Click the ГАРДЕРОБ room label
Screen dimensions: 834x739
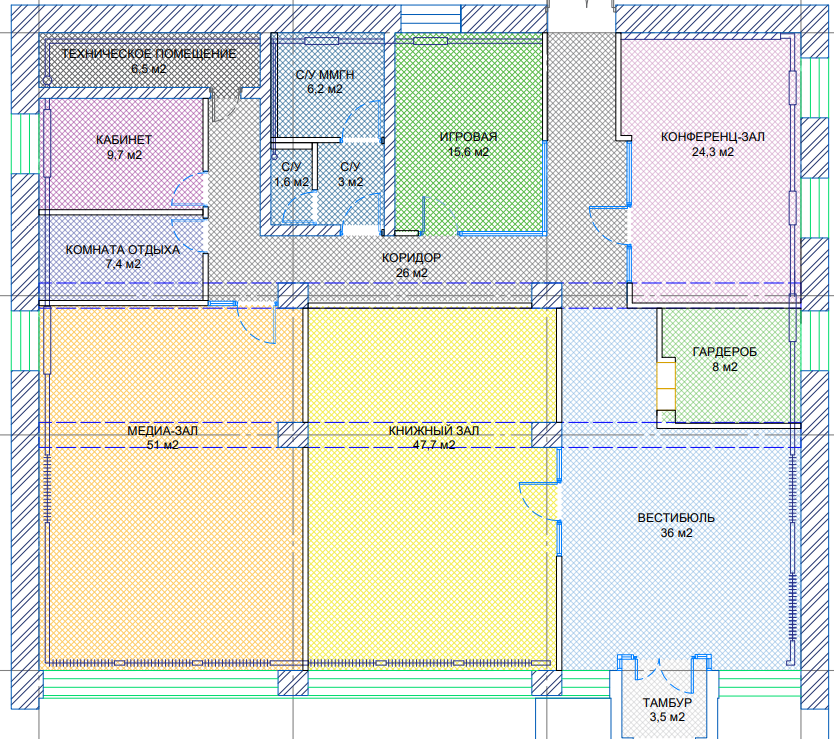click(x=724, y=353)
